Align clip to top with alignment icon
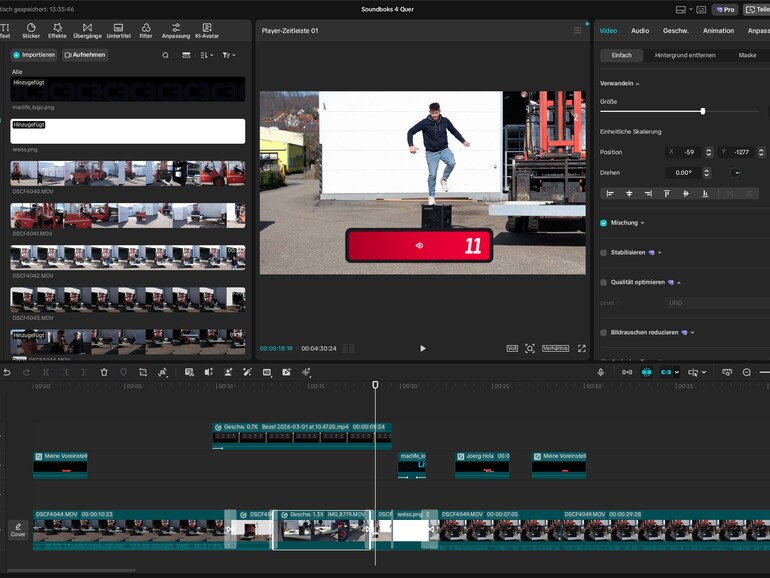The height and width of the screenshot is (578, 770). 667,193
